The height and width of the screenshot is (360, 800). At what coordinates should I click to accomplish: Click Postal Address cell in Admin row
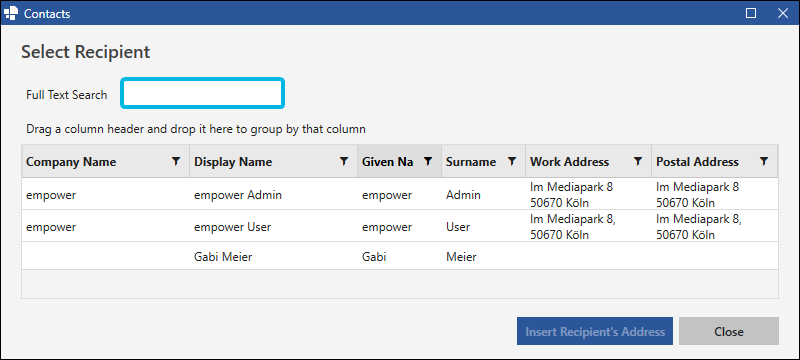pos(715,194)
